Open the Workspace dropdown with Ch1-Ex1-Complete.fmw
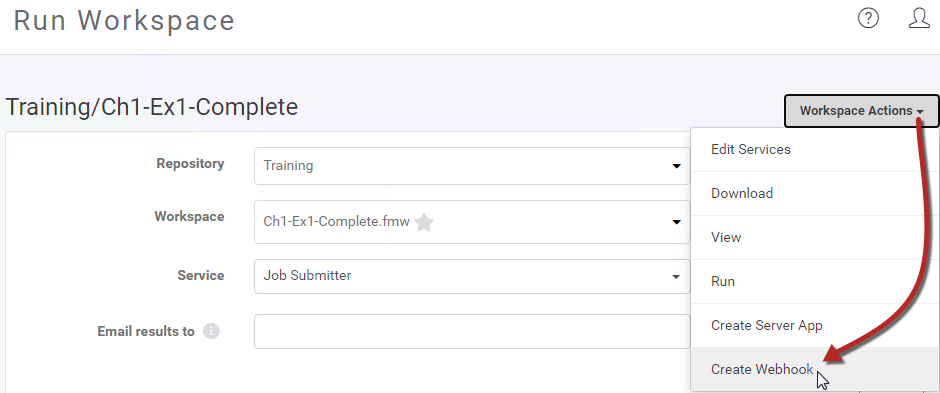This screenshot has width=940, height=393. coord(472,222)
